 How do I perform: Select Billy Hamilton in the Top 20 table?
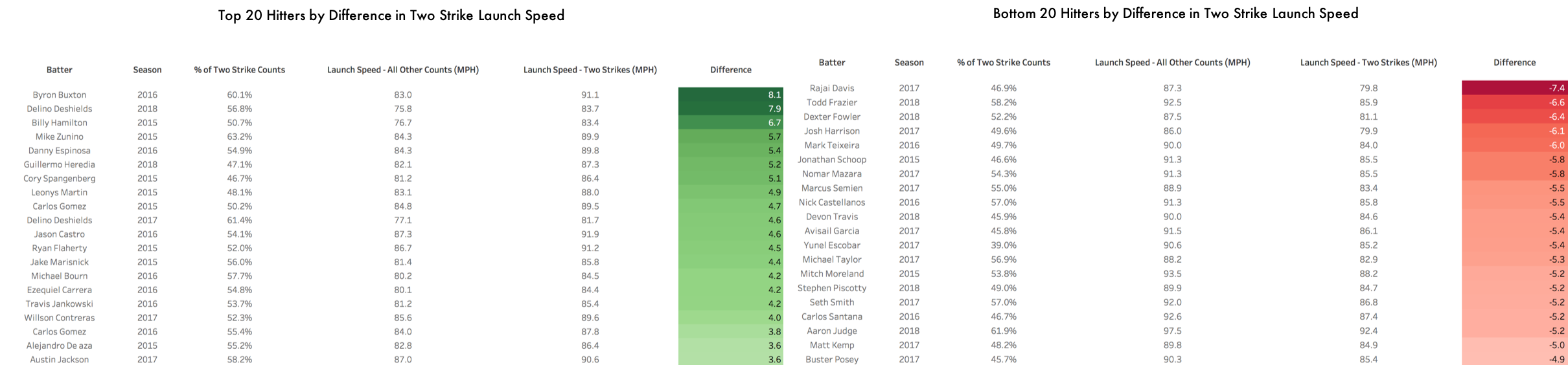(x=59, y=123)
